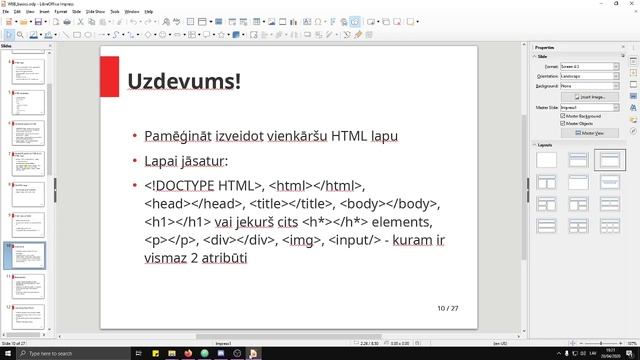Select slide 9 thumbnail in Slides panel
640x360 pixels.
click(28, 225)
